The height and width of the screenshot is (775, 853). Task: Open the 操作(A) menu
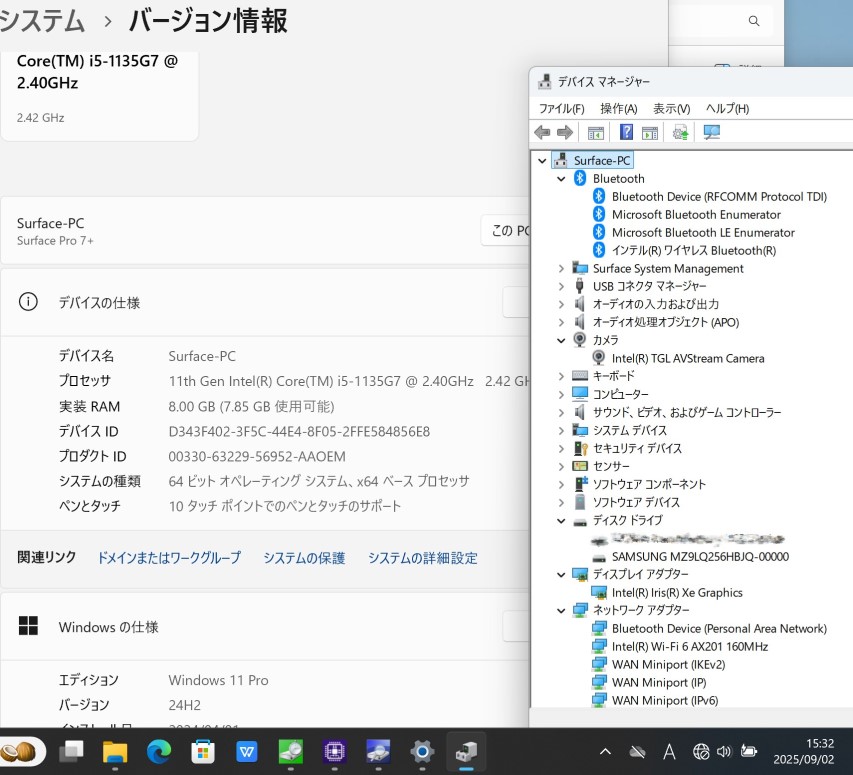(619, 109)
